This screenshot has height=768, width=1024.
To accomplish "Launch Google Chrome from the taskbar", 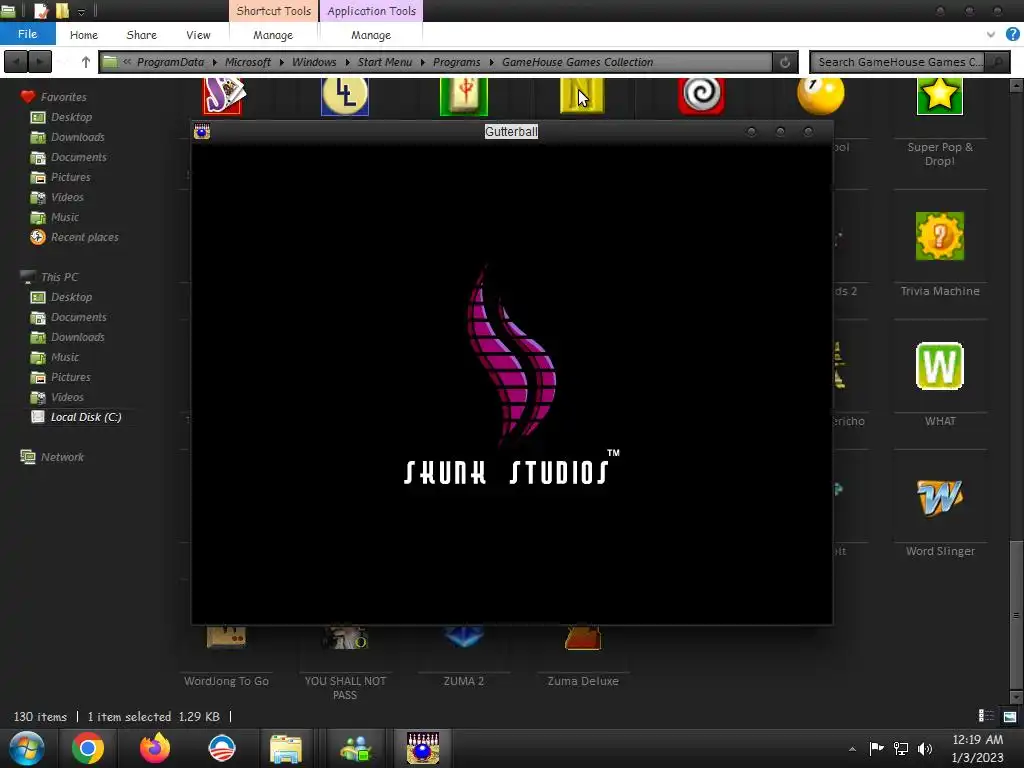I will click(88, 748).
